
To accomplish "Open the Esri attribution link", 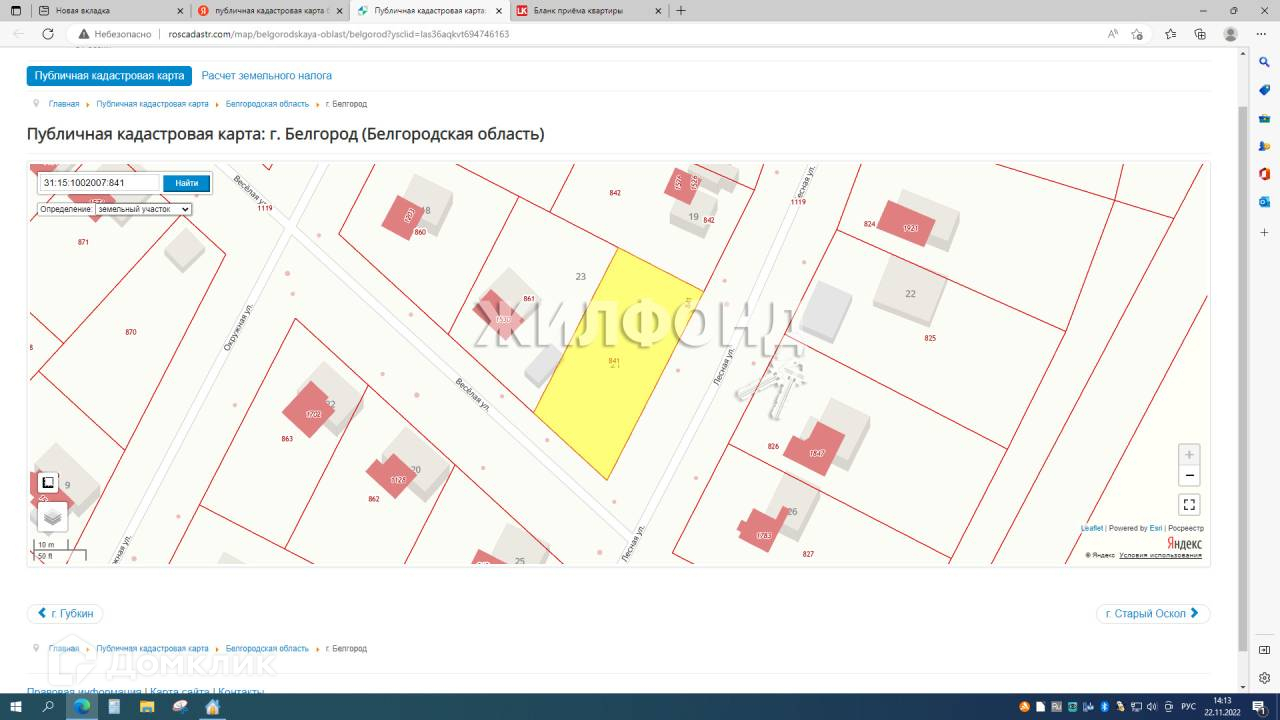I will pyautogui.click(x=1155, y=528).
